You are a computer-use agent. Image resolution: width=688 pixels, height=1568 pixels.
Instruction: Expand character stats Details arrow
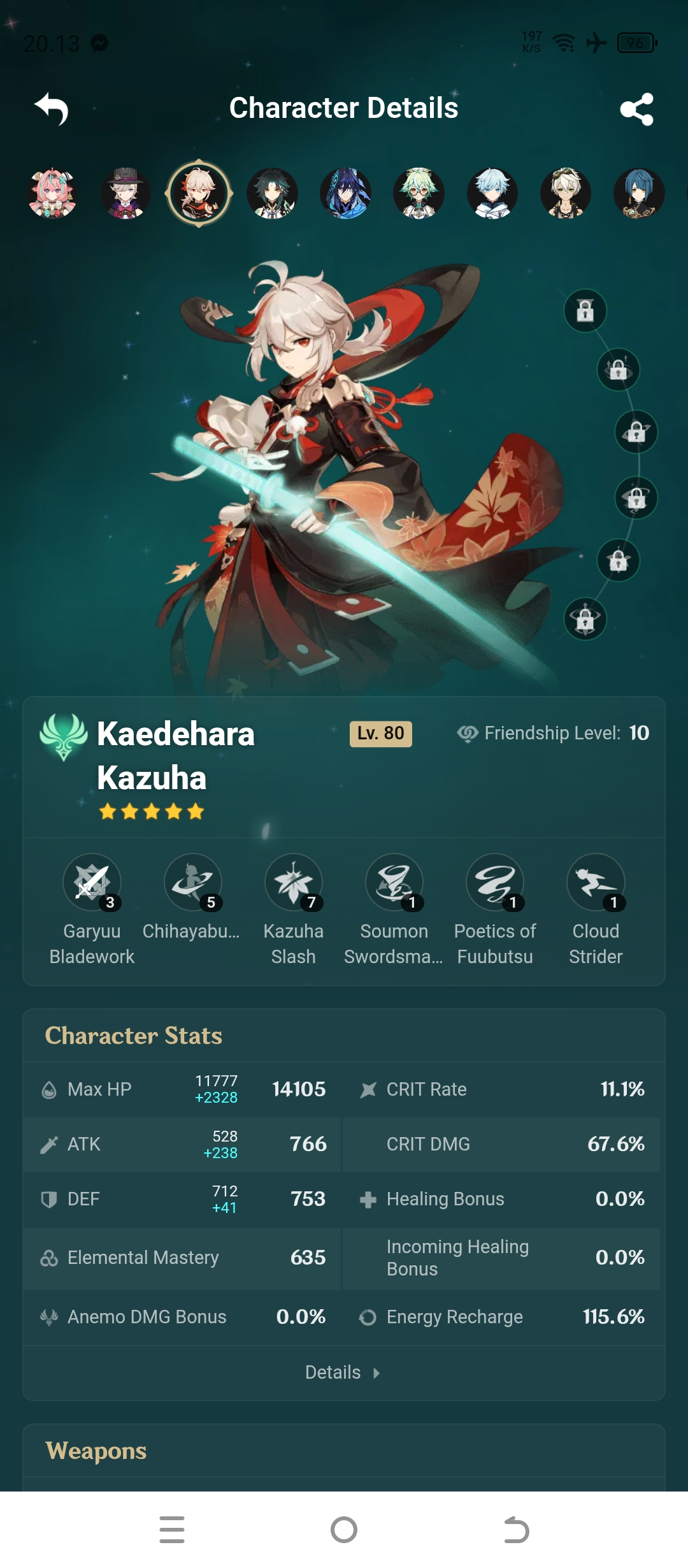[343, 1372]
